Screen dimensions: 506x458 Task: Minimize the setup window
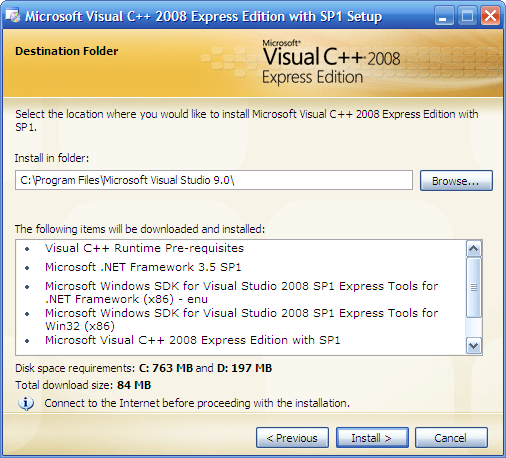tap(444, 16)
